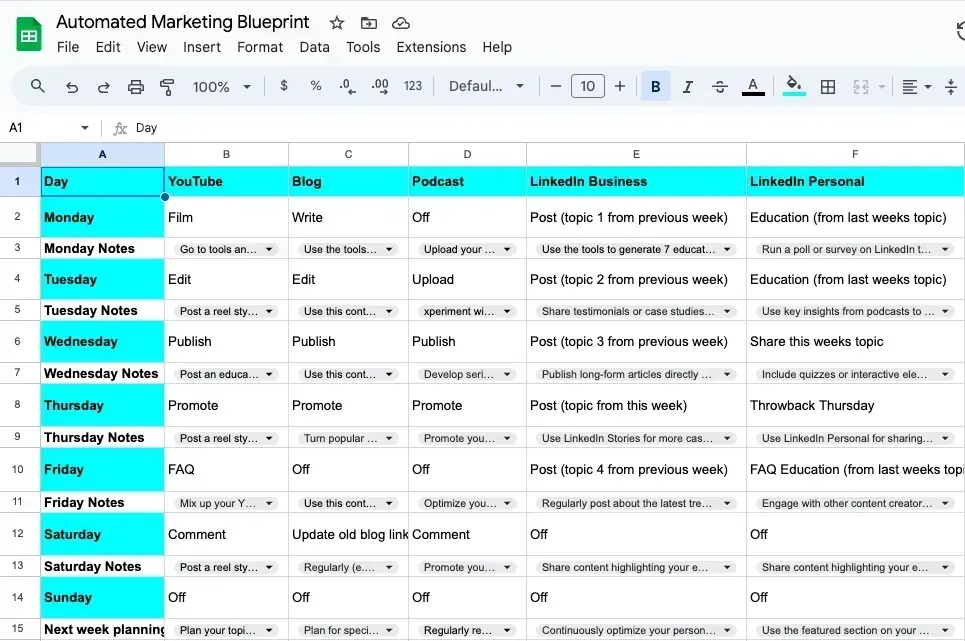965x641 pixels.
Task: Expand Saturday Notes YouTube dropdown chip
Action: click(x=269, y=567)
